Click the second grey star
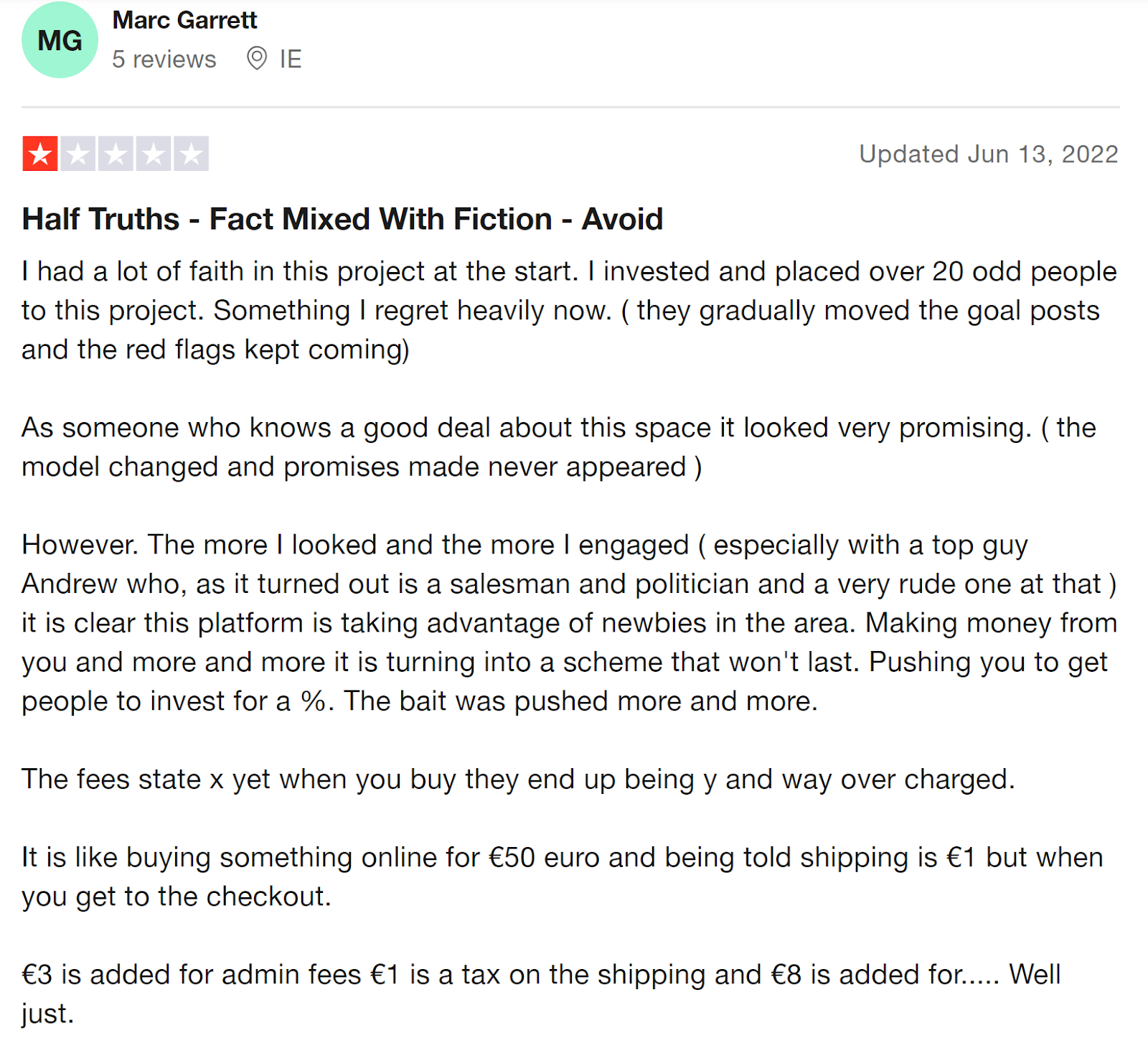The width and height of the screenshot is (1148, 1043). pos(78,154)
